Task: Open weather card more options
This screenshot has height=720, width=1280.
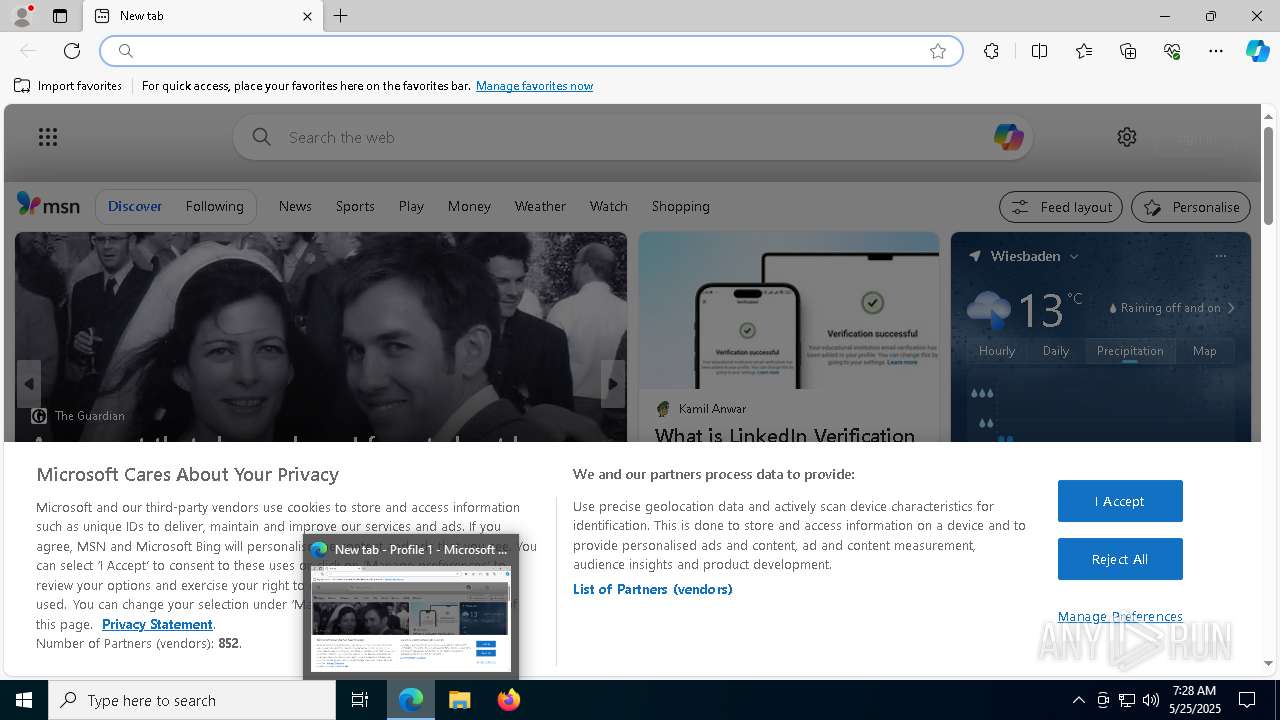Action: [1220, 256]
